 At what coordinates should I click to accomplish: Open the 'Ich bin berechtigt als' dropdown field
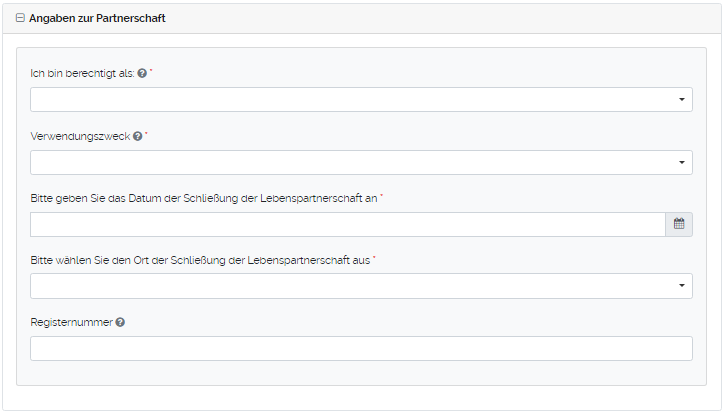(x=350, y=100)
